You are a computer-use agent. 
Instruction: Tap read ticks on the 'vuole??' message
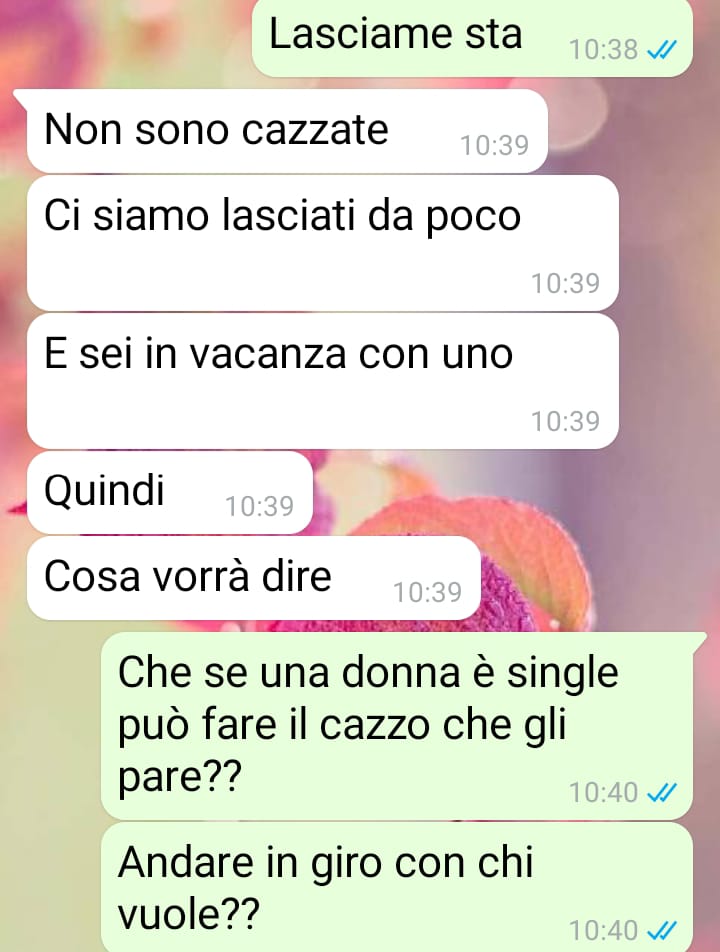point(662,930)
